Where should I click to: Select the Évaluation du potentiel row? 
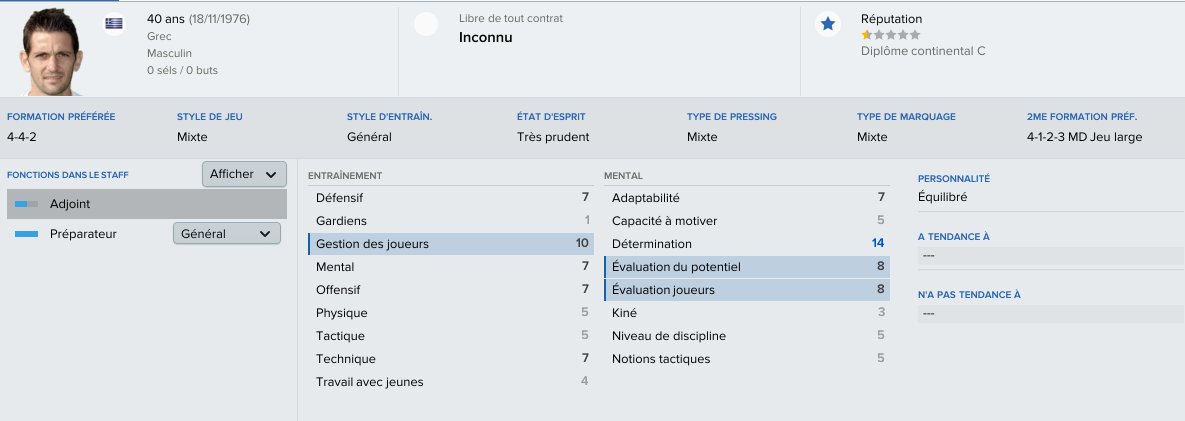pos(747,267)
